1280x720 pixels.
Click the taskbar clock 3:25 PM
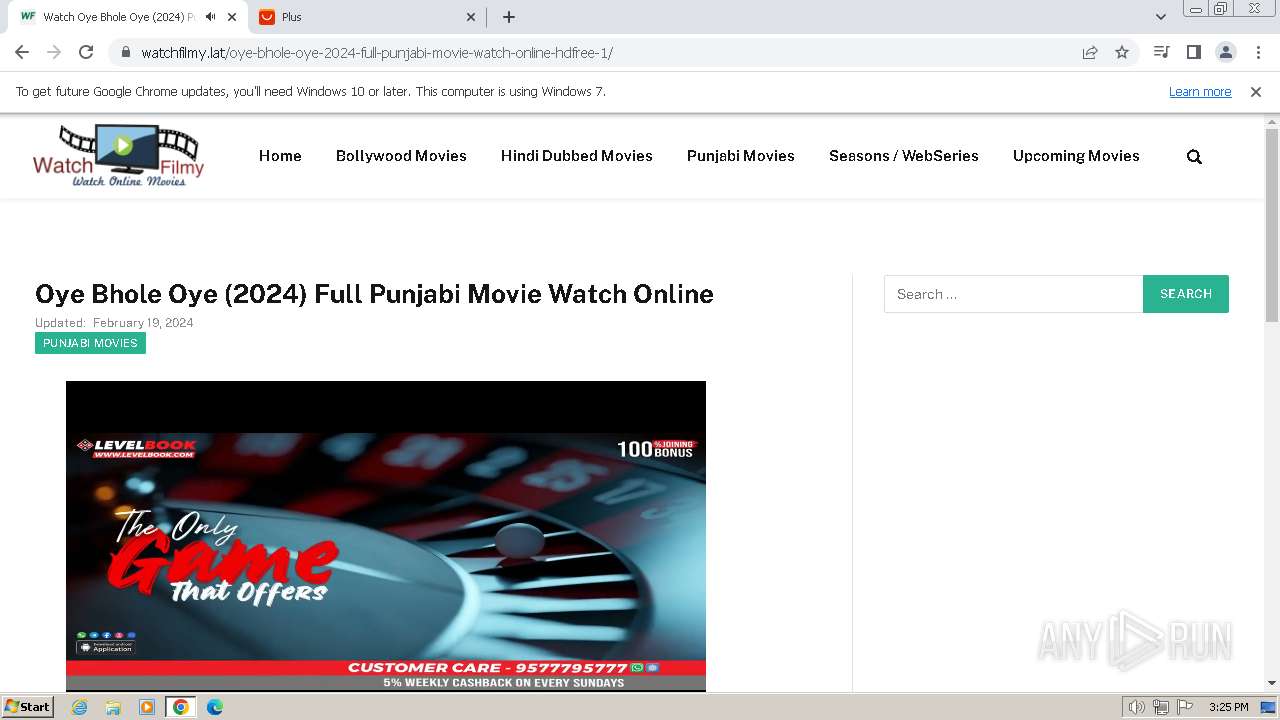click(1229, 707)
